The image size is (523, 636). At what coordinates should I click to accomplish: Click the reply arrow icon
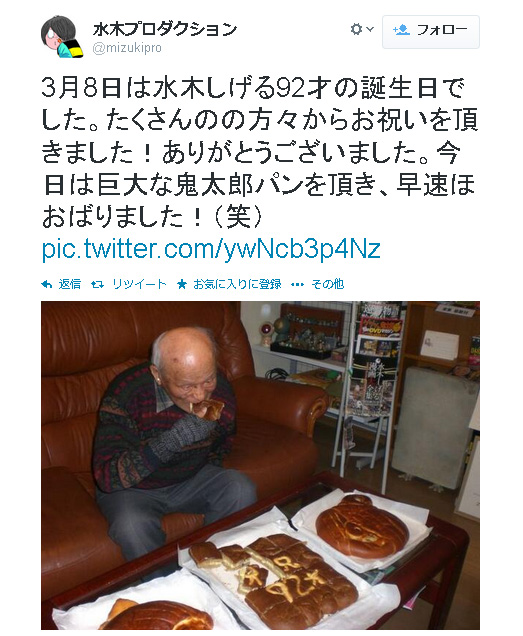pyautogui.click(x=47, y=285)
